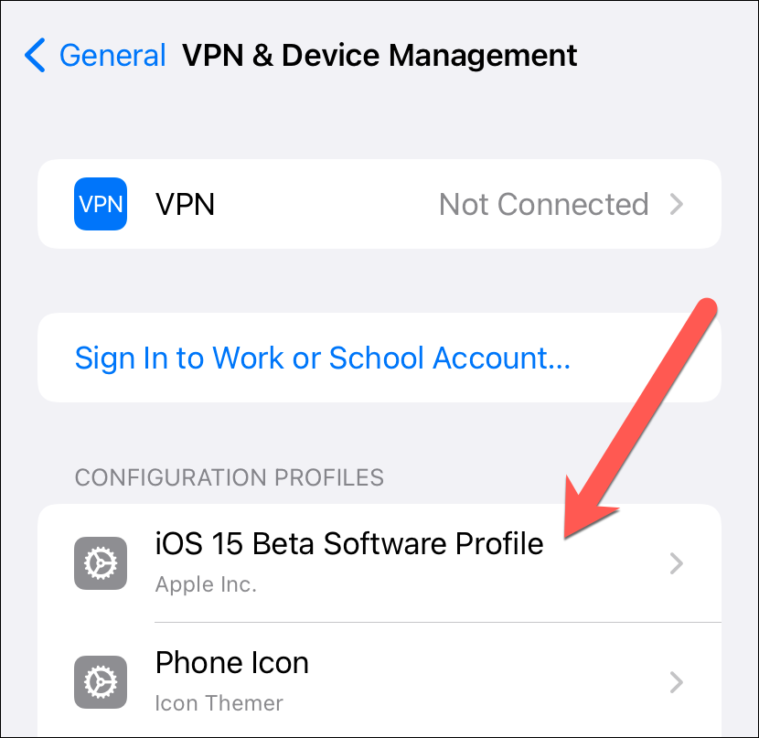Click the gear icon for iOS 15 Beta profile
The image size is (759, 738).
[101, 563]
